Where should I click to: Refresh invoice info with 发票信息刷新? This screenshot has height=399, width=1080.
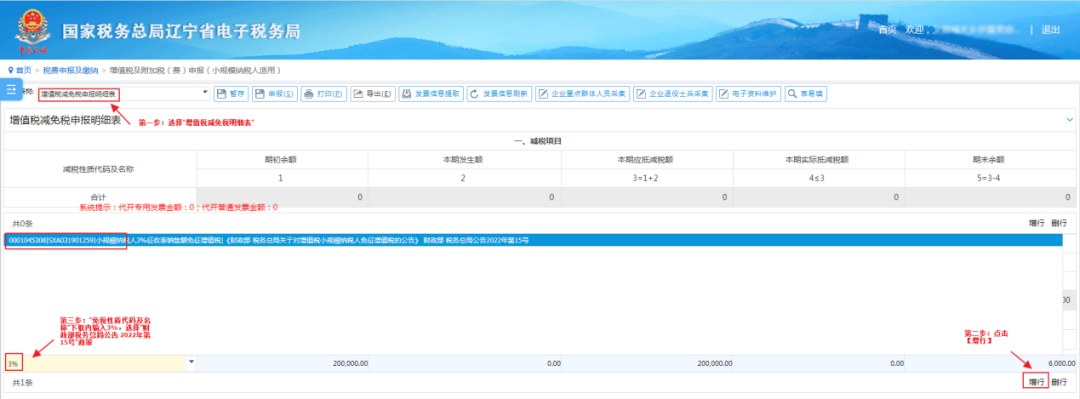click(x=499, y=94)
